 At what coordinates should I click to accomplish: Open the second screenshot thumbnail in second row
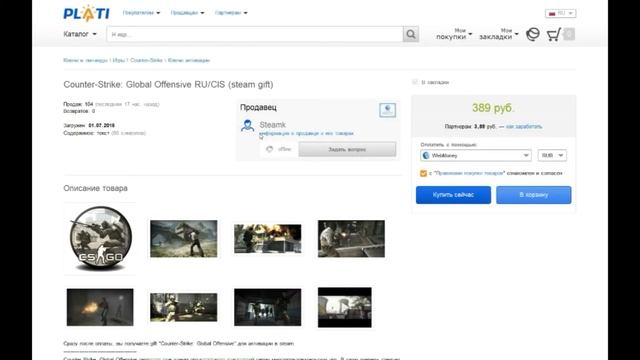coord(184,307)
